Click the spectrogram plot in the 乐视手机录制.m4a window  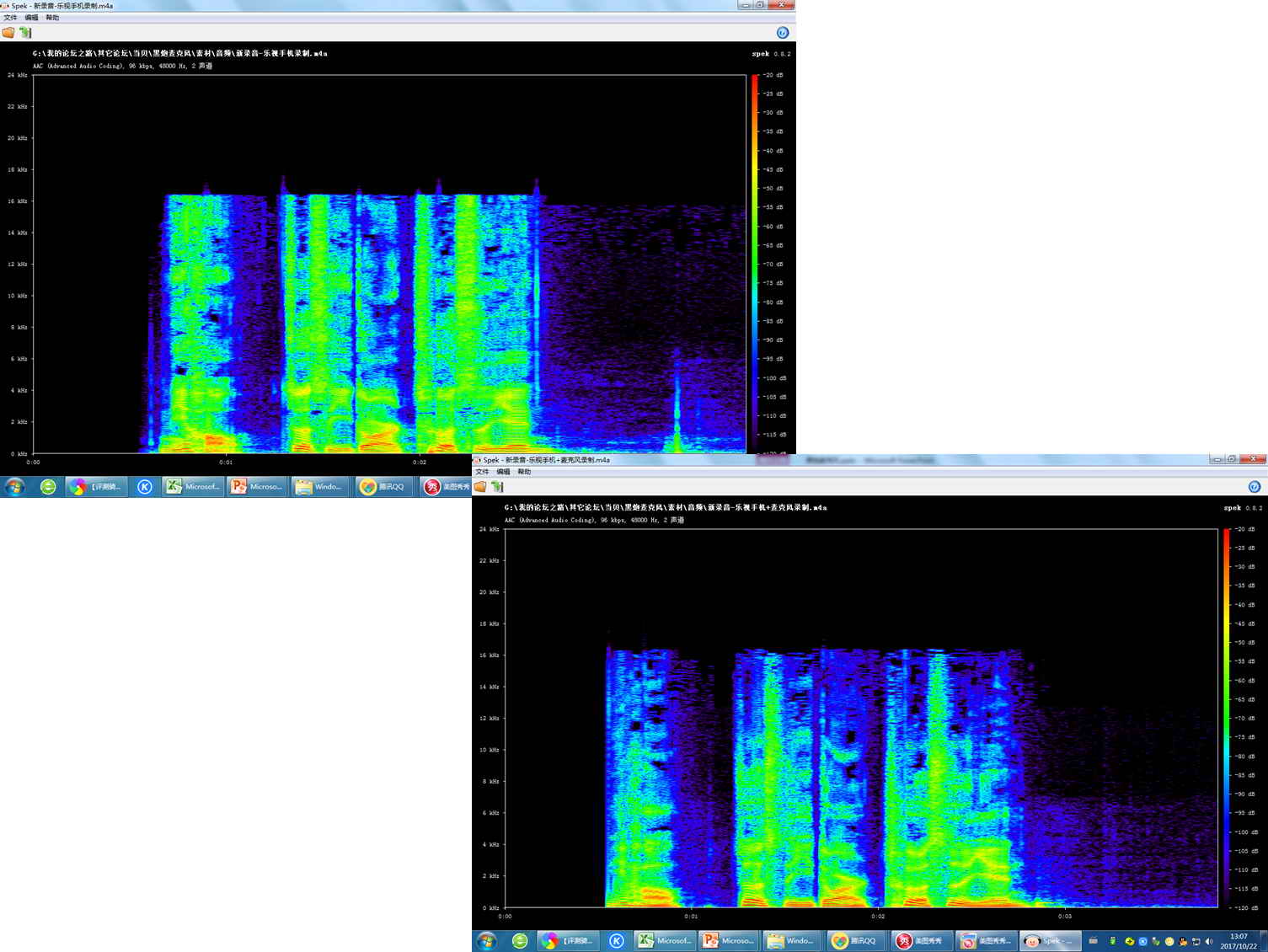[x=389, y=264]
